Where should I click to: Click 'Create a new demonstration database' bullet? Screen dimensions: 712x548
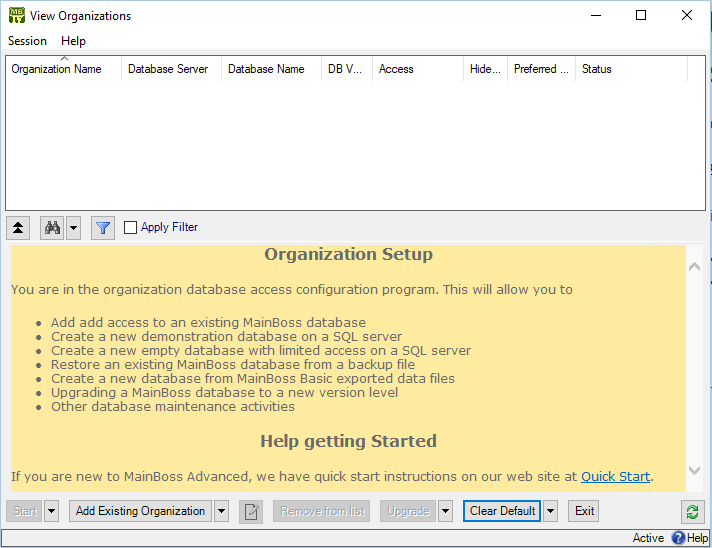pyautogui.click(x=226, y=336)
